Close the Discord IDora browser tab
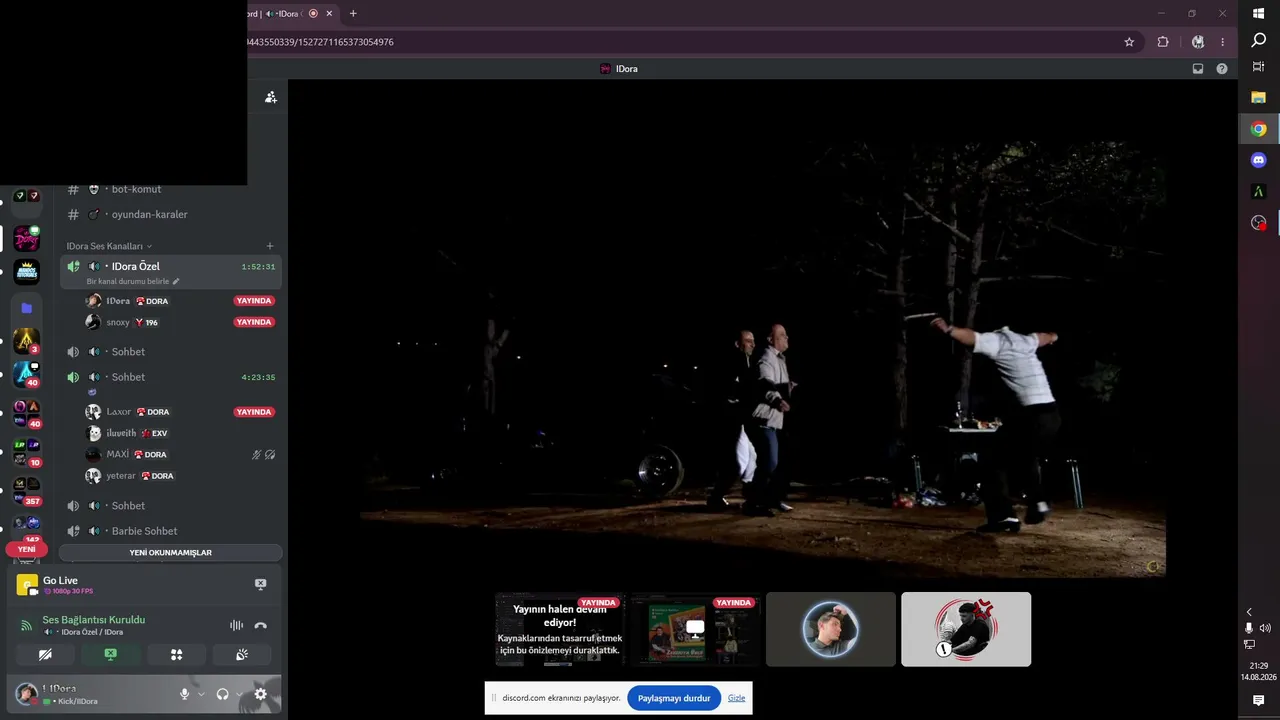The height and width of the screenshot is (720, 1280). pyautogui.click(x=329, y=13)
